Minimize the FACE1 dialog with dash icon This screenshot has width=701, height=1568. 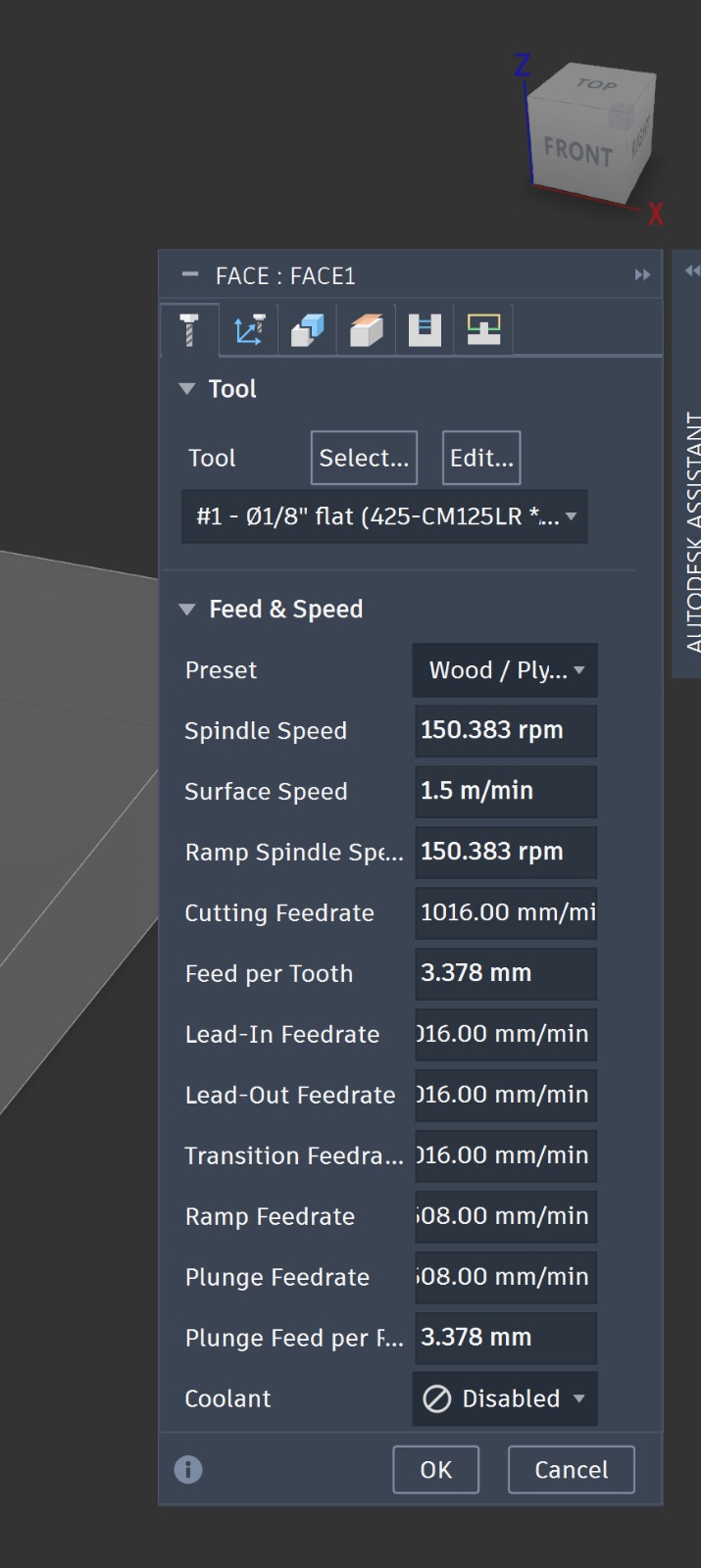point(190,275)
